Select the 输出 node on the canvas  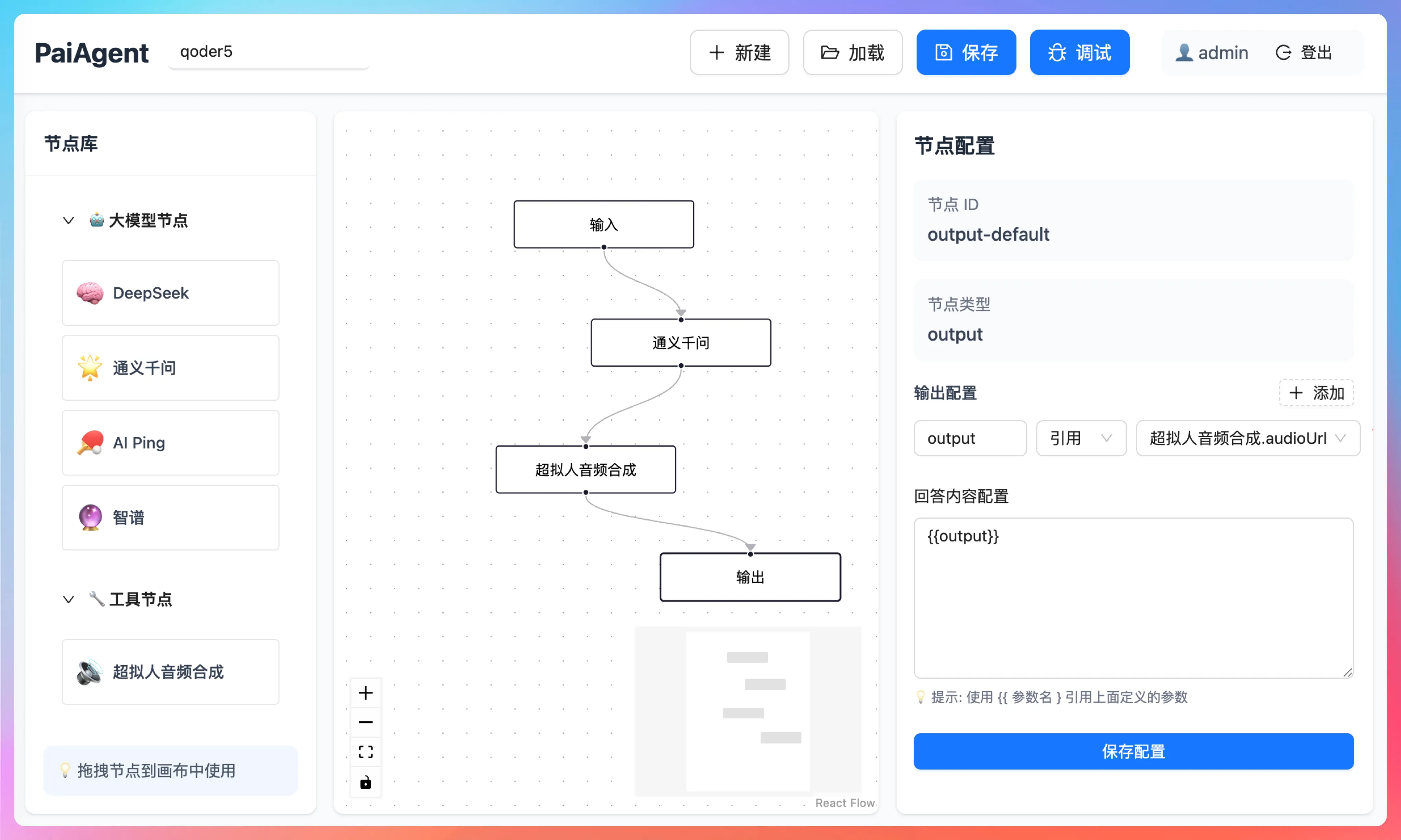(x=750, y=577)
